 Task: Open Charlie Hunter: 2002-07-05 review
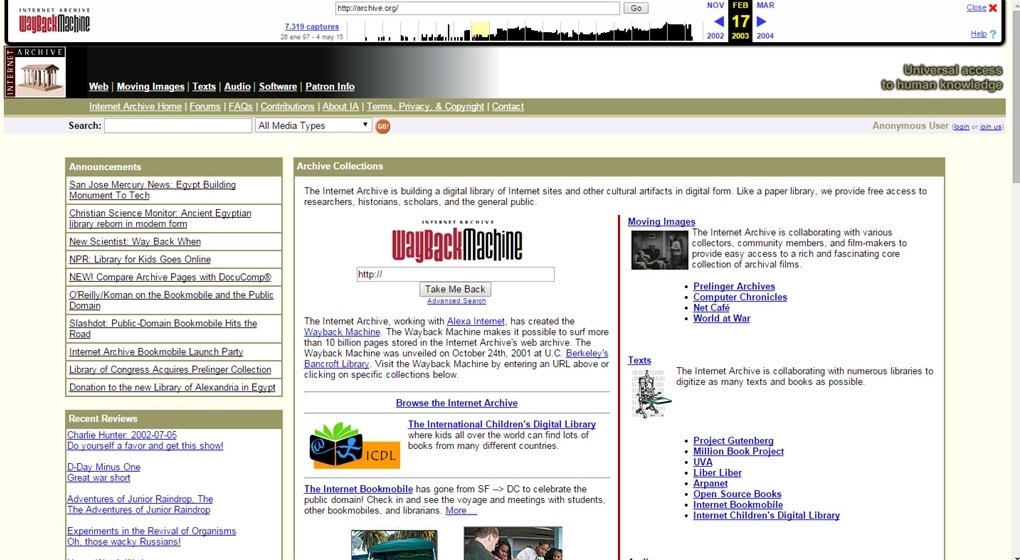click(x=122, y=435)
